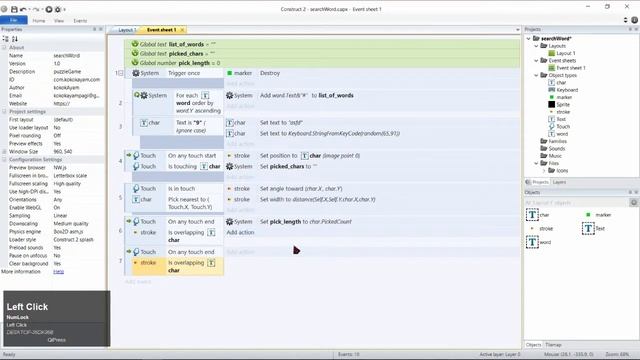
Task: Select Event sheet 1 in Projects tree
Action: pos(567,68)
